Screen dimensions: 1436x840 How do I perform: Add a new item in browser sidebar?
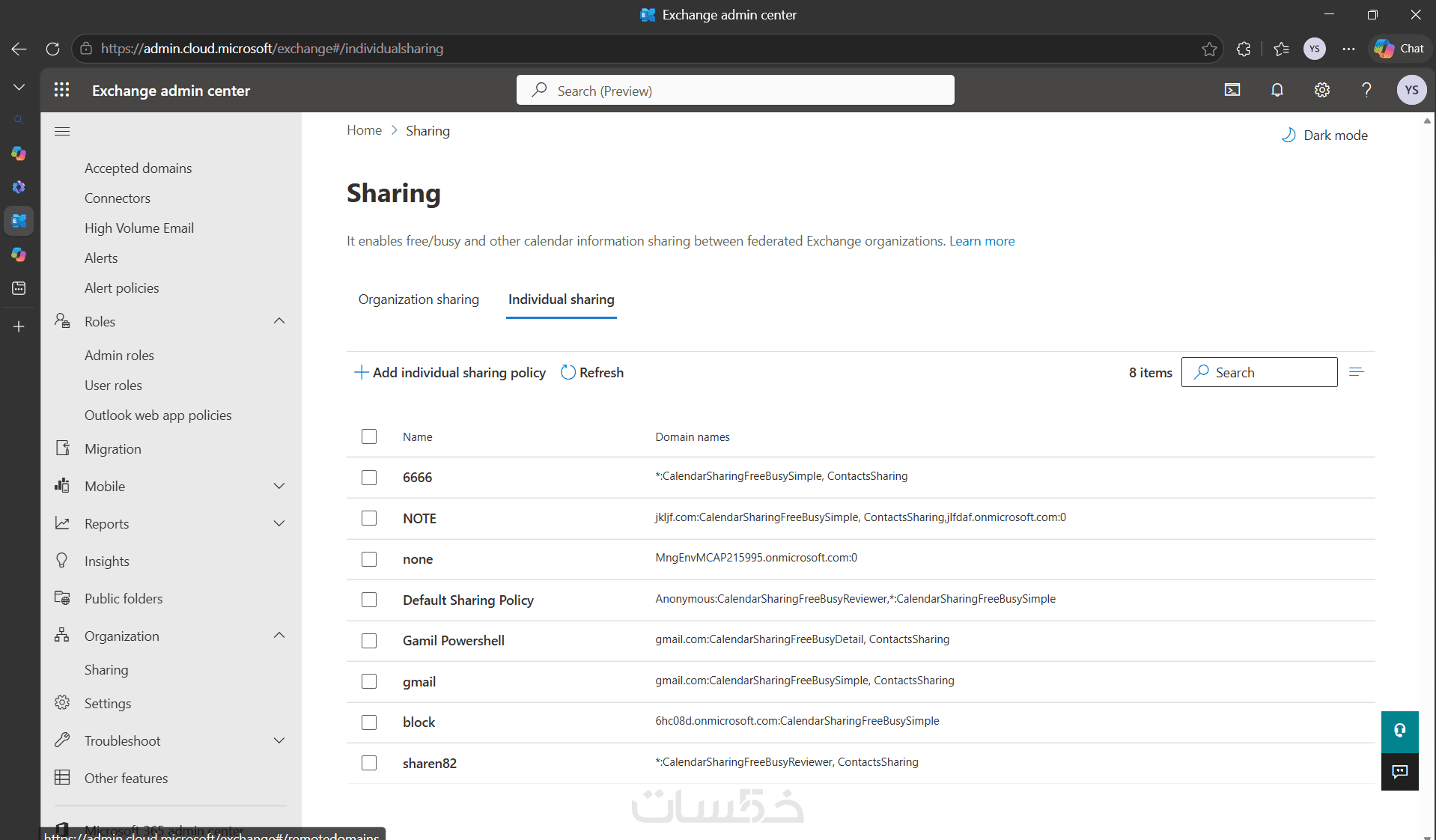tap(19, 326)
